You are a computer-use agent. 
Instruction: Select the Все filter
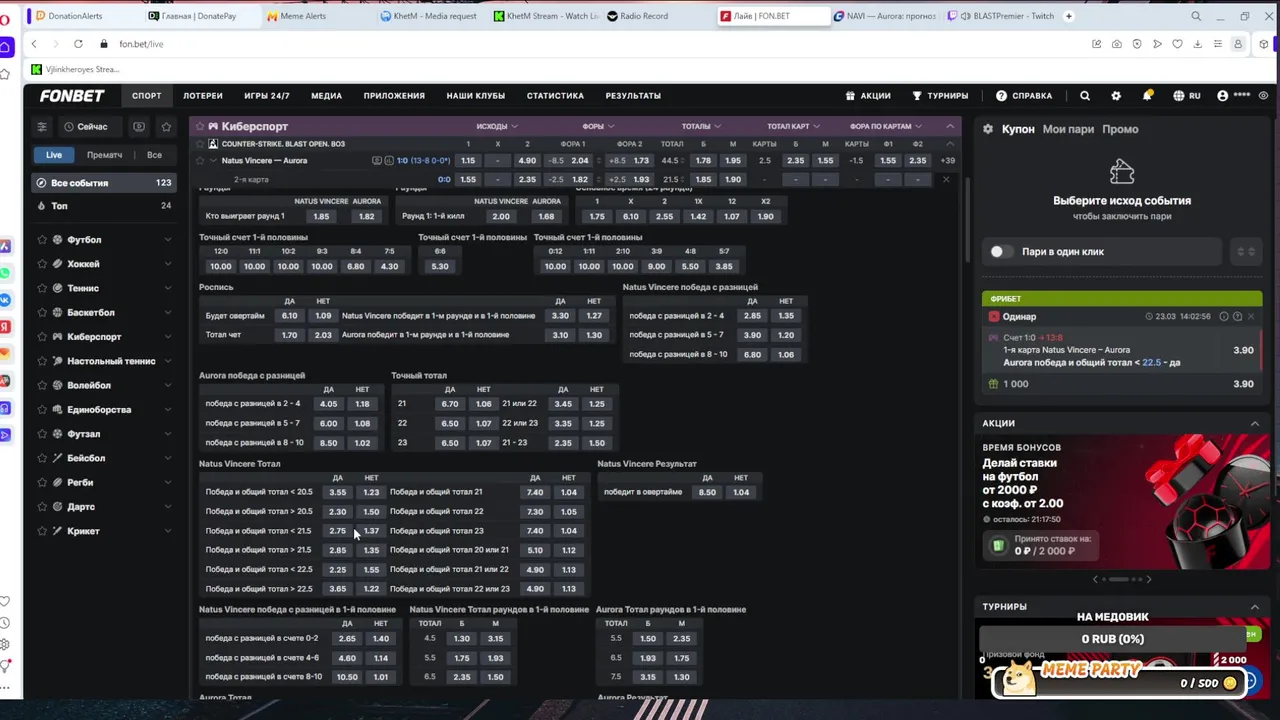[154, 155]
